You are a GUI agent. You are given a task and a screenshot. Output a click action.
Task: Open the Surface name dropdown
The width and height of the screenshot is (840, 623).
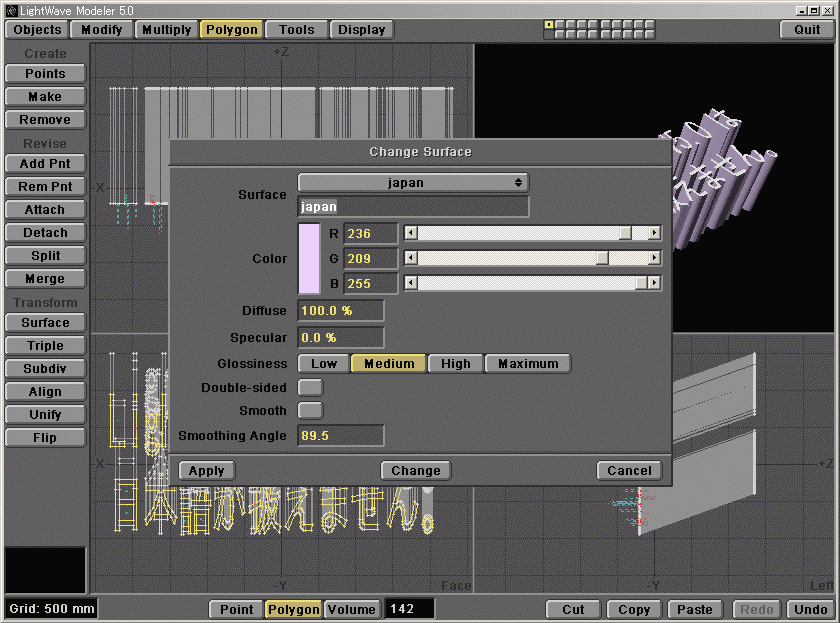[x=413, y=183]
